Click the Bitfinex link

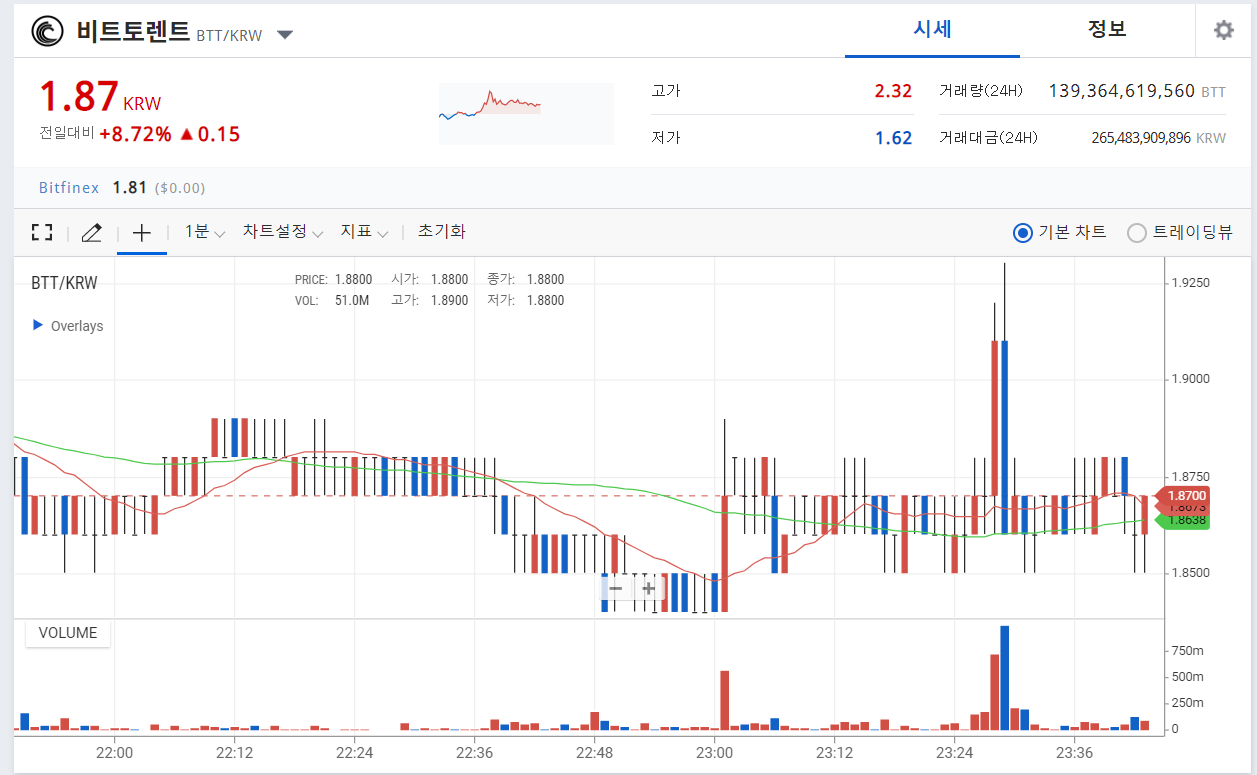69,188
